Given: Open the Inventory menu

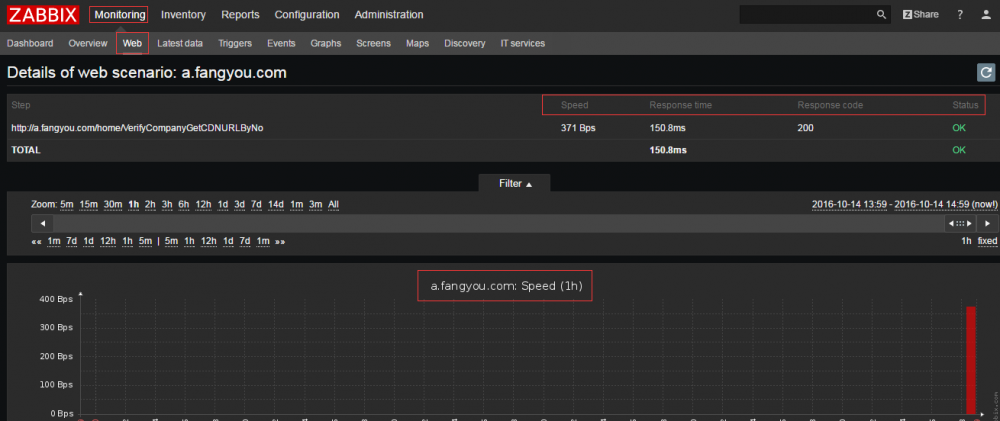Looking at the screenshot, I should pos(184,15).
